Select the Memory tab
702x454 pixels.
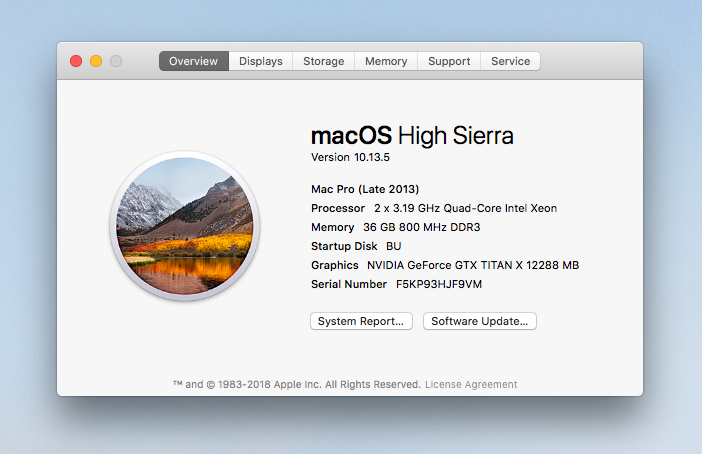[x=386, y=61]
